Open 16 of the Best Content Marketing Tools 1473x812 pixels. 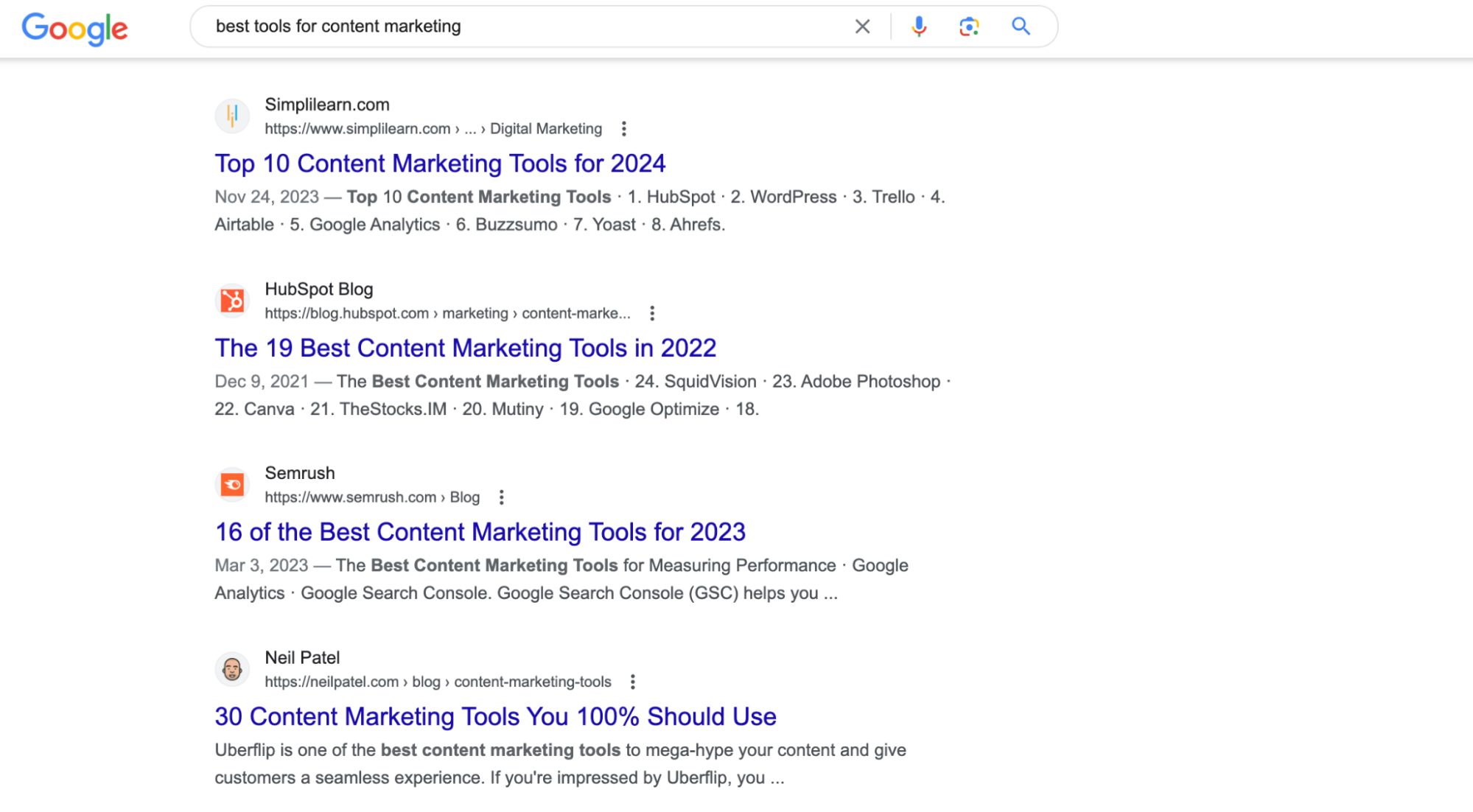[480, 532]
